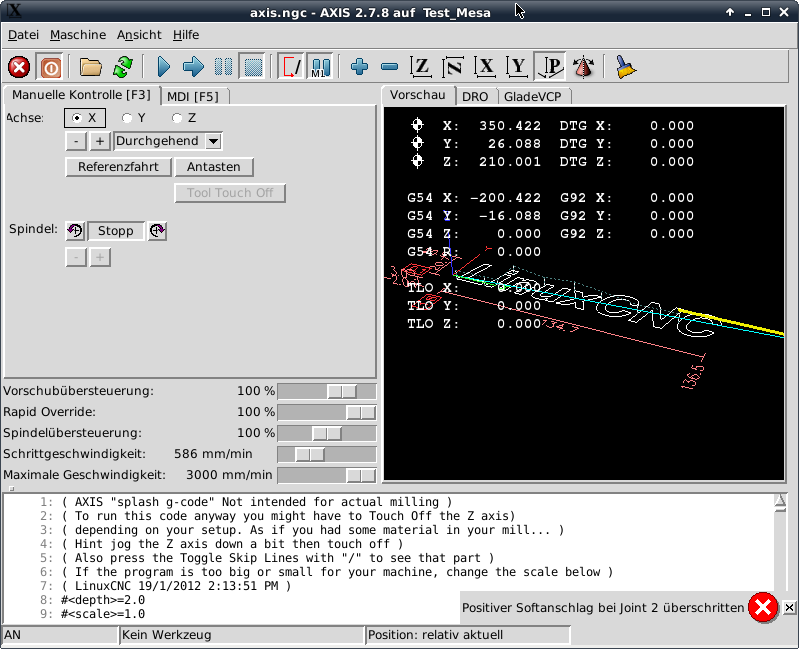Click G-code list scrollbar up arrow
The width and height of the screenshot is (799, 649).
(x=780, y=500)
